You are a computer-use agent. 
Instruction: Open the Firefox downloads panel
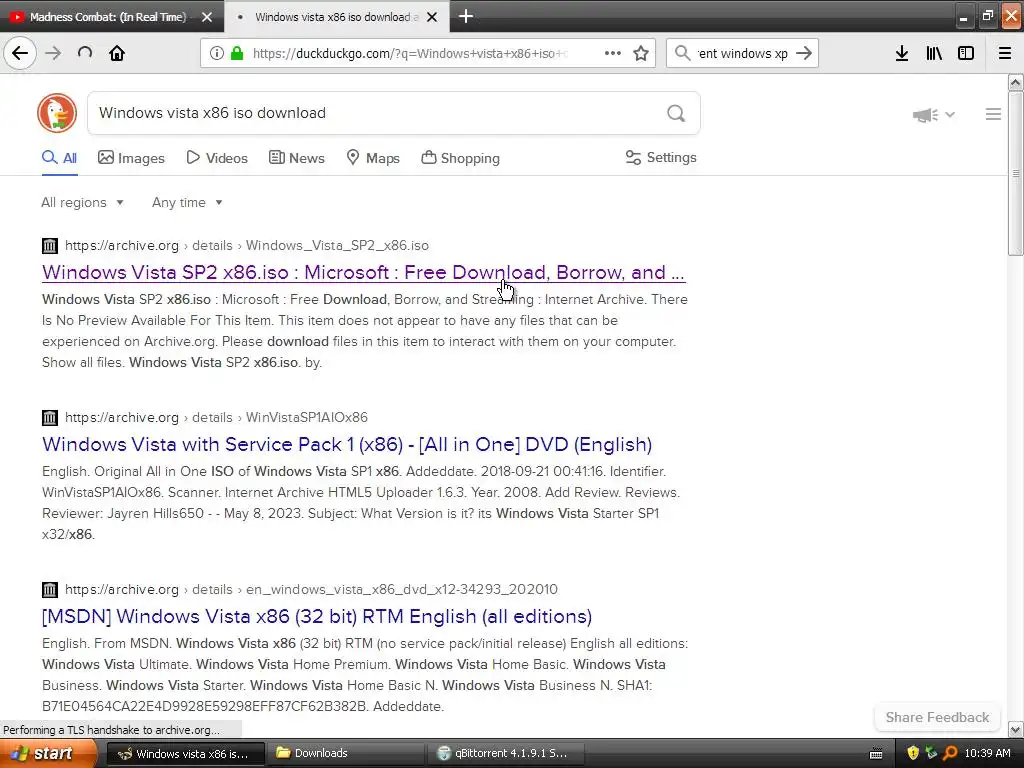[902, 53]
